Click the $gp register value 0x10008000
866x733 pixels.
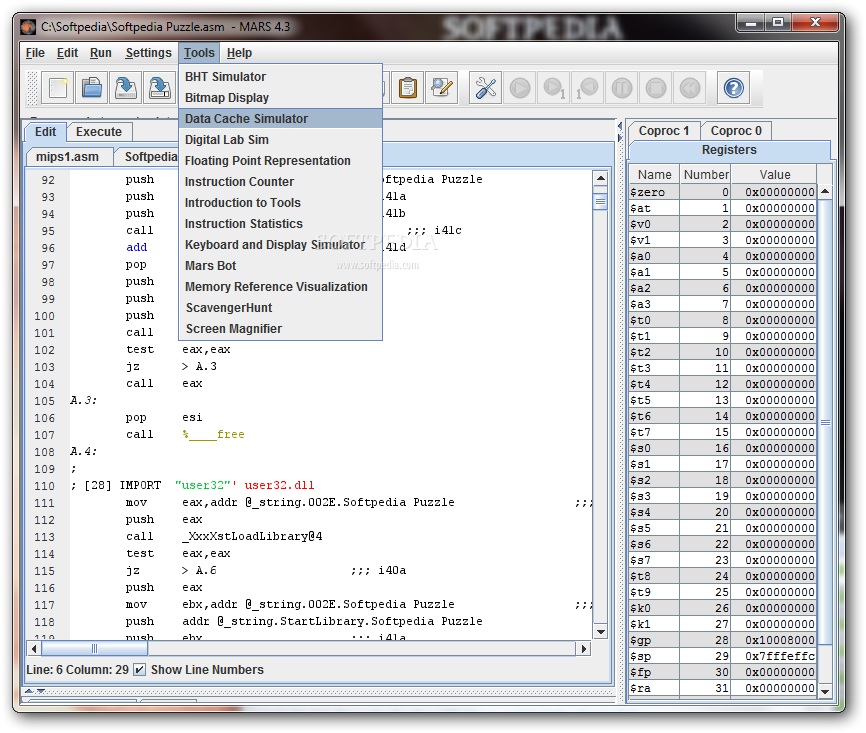tap(773, 640)
